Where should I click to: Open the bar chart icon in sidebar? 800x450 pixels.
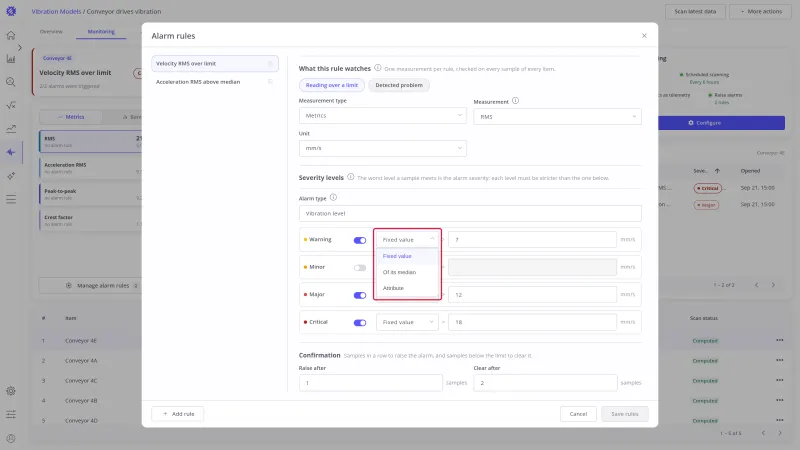click(11, 59)
